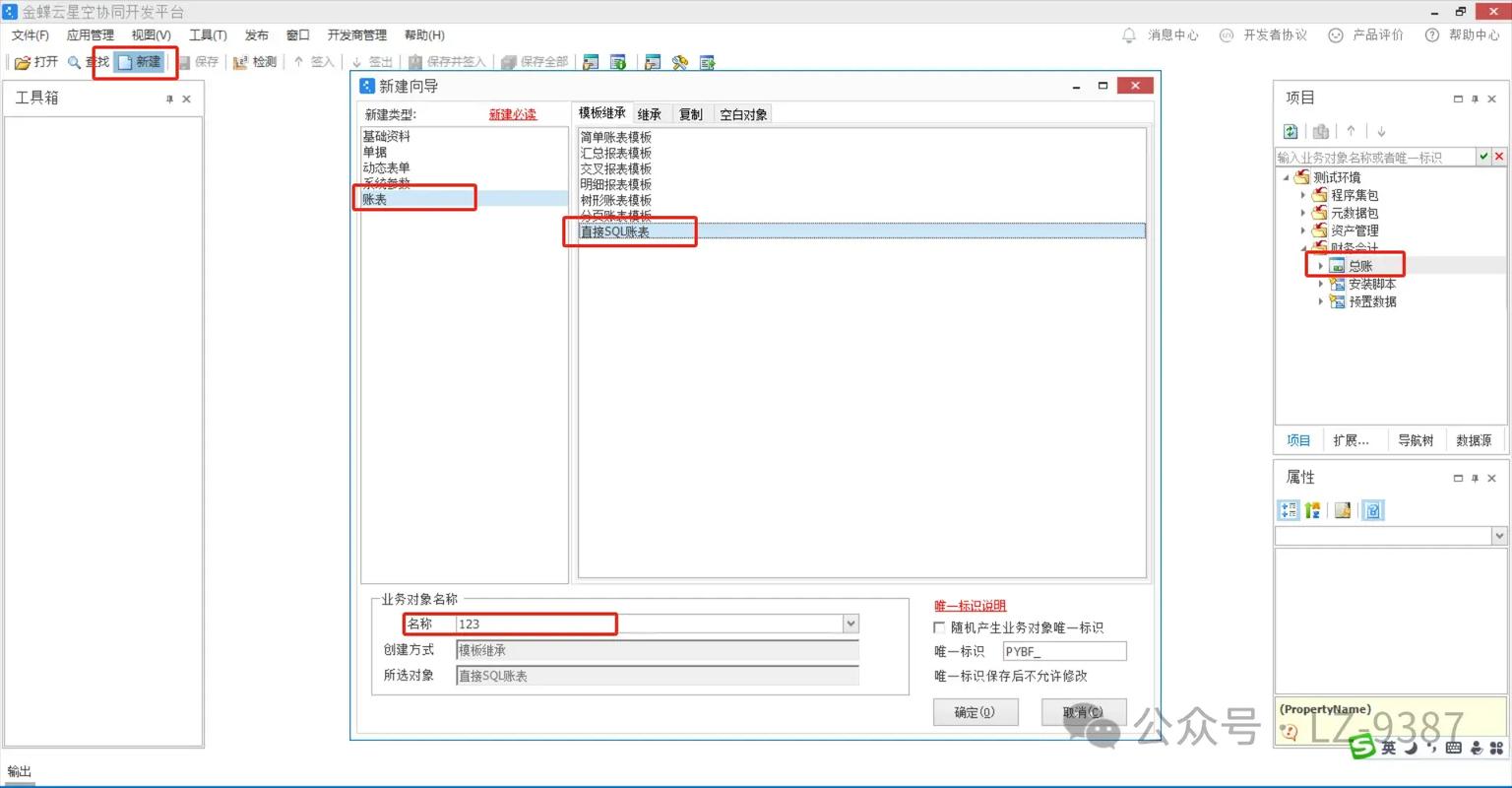Viewport: 1512px width, 788px height.
Task: Click the green check search confirm icon
Action: (x=1483, y=157)
